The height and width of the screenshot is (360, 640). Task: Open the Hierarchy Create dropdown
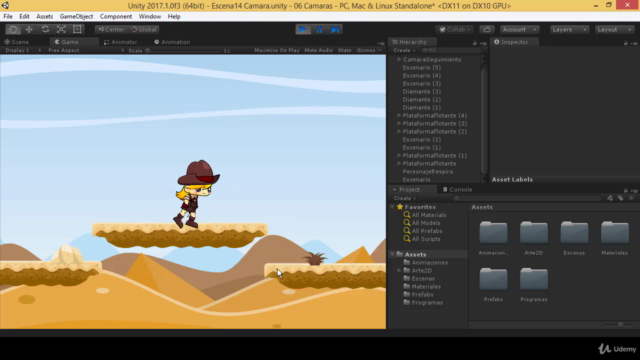tap(404, 50)
